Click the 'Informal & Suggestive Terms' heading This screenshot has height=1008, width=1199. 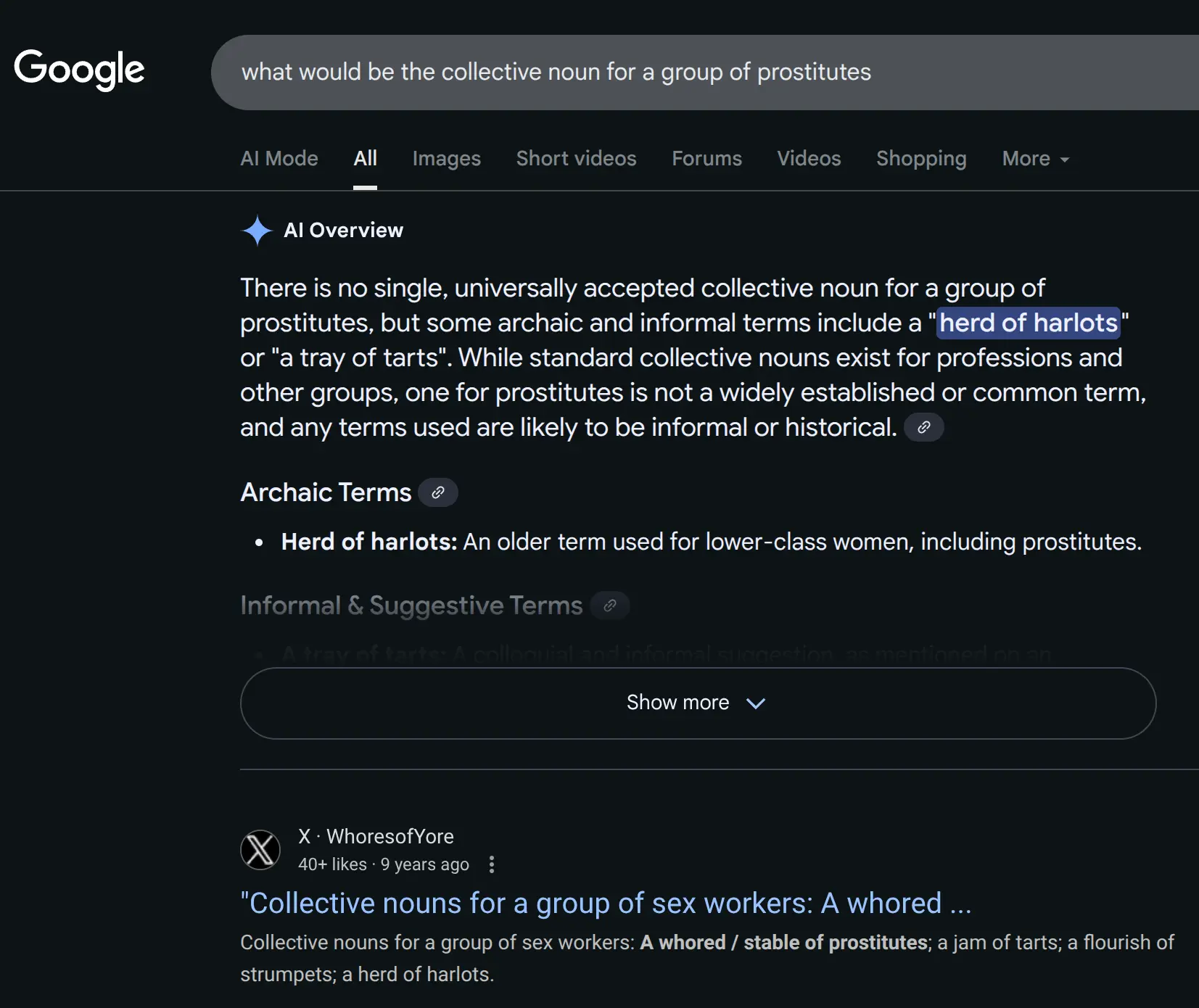pos(411,606)
